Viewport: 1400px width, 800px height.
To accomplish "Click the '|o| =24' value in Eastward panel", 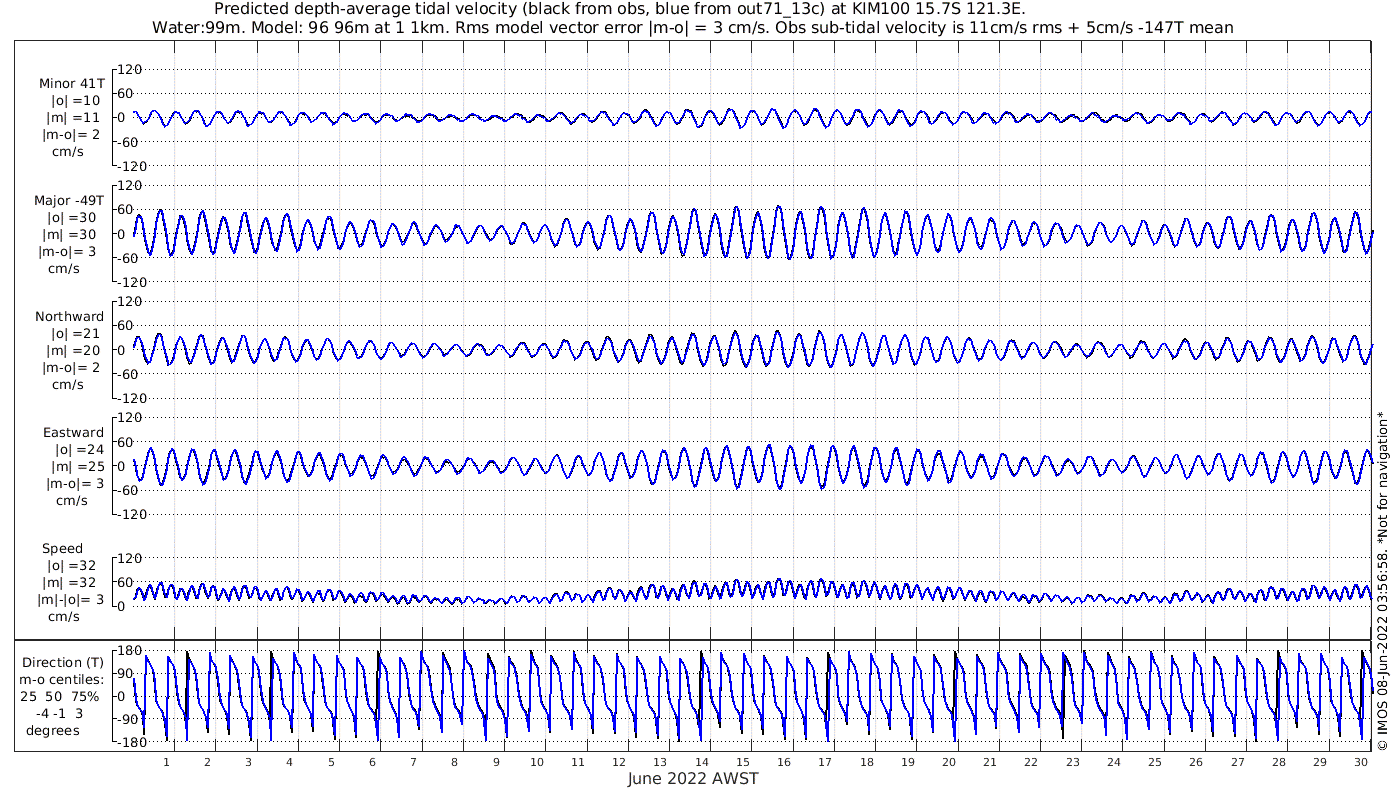I will [x=80, y=450].
